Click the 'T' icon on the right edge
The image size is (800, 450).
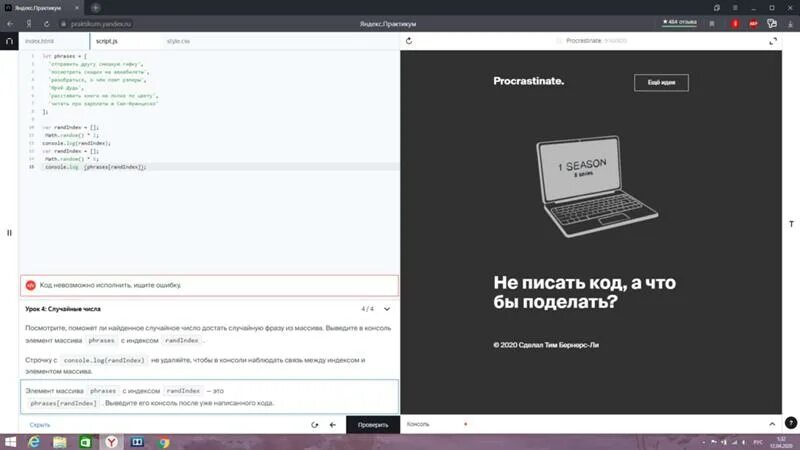(791, 224)
